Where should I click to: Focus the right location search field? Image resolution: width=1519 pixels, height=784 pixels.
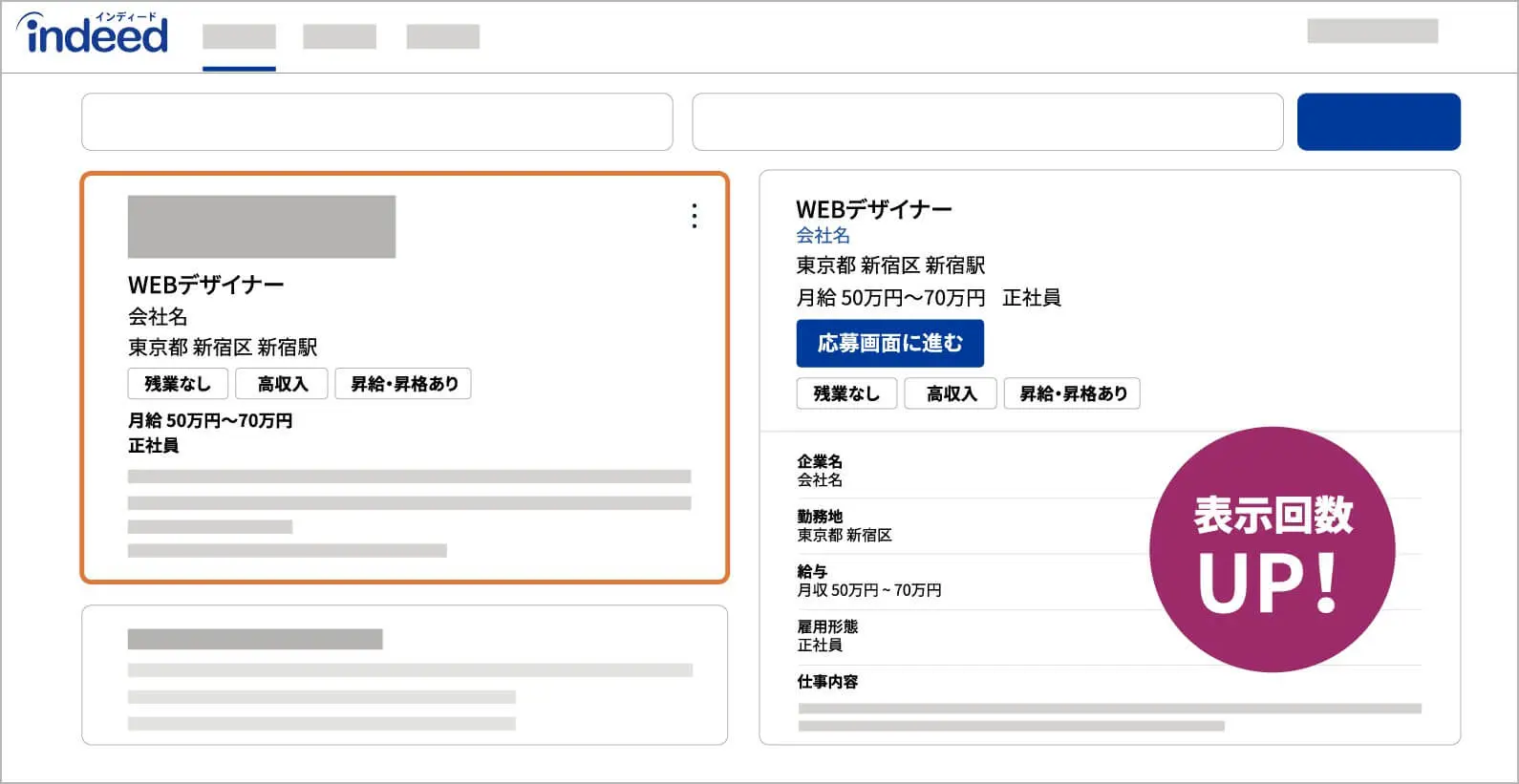(987, 121)
